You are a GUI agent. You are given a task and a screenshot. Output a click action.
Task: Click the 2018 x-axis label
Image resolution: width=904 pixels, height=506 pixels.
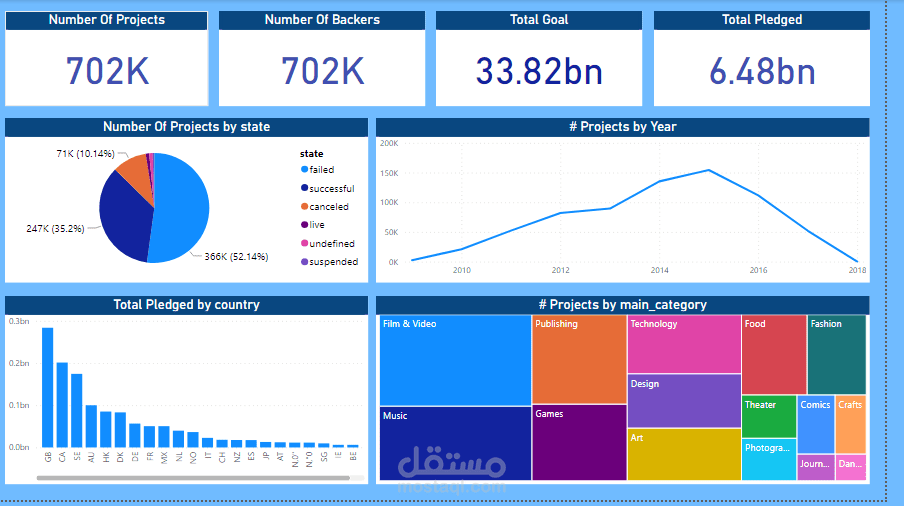pyautogui.click(x=857, y=270)
